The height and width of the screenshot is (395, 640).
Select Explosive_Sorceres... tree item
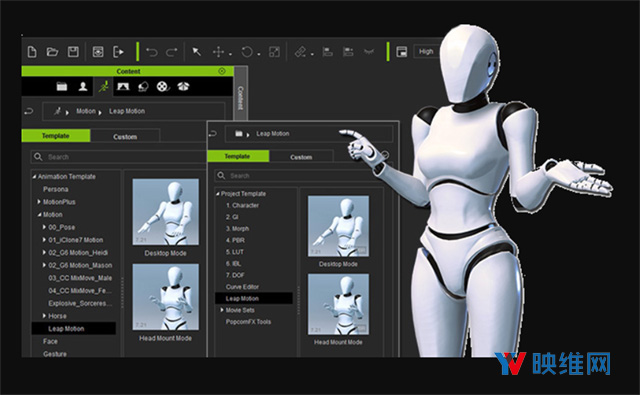[x=80, y=303]
